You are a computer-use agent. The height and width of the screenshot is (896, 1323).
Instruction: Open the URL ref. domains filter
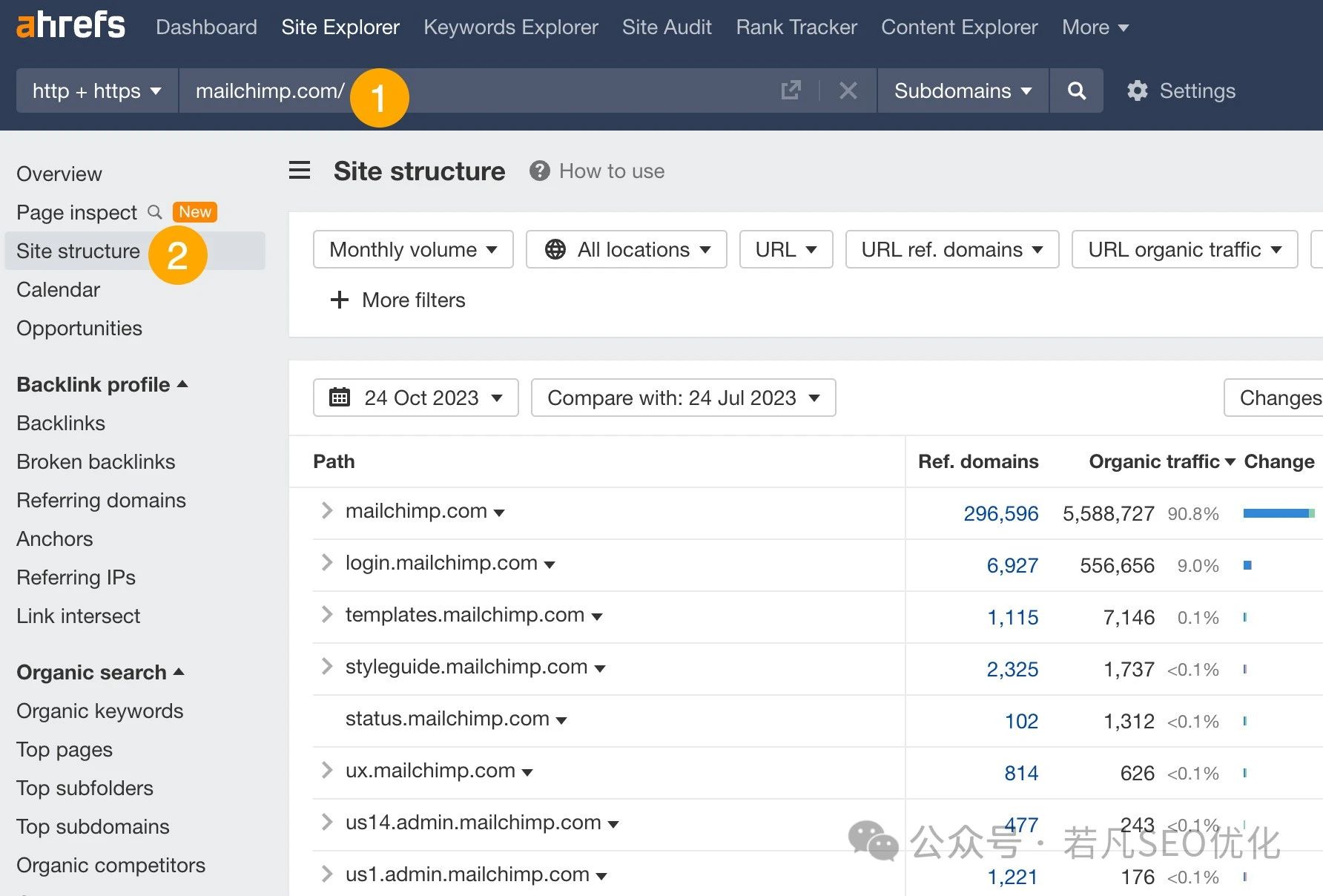(952, 249)
